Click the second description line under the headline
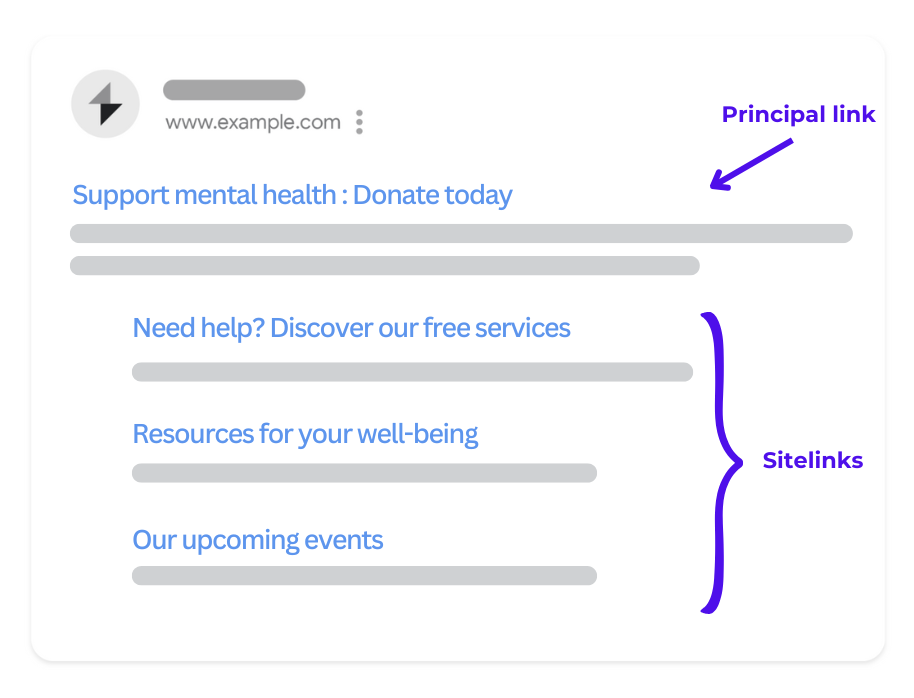This screenshot has width=914, height=698. 385,265
